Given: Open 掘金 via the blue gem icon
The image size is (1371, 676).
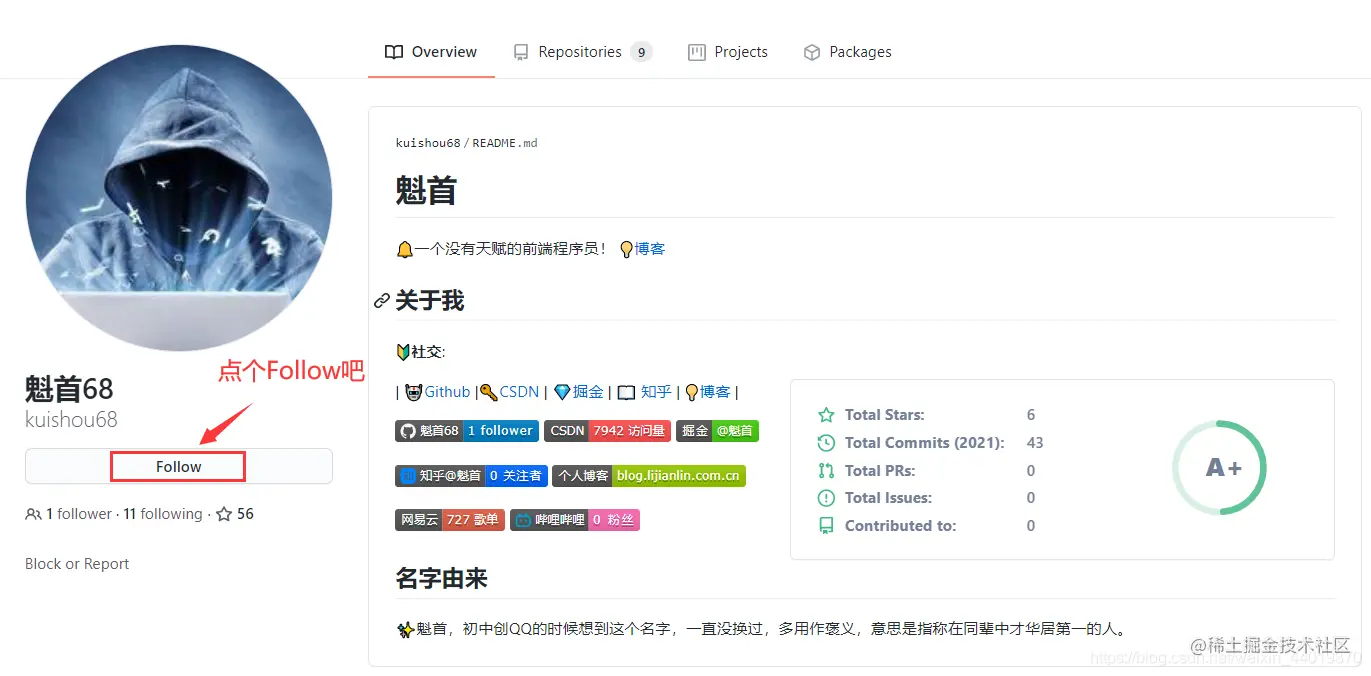Looking at the screenshot, I should pos(563,392).
